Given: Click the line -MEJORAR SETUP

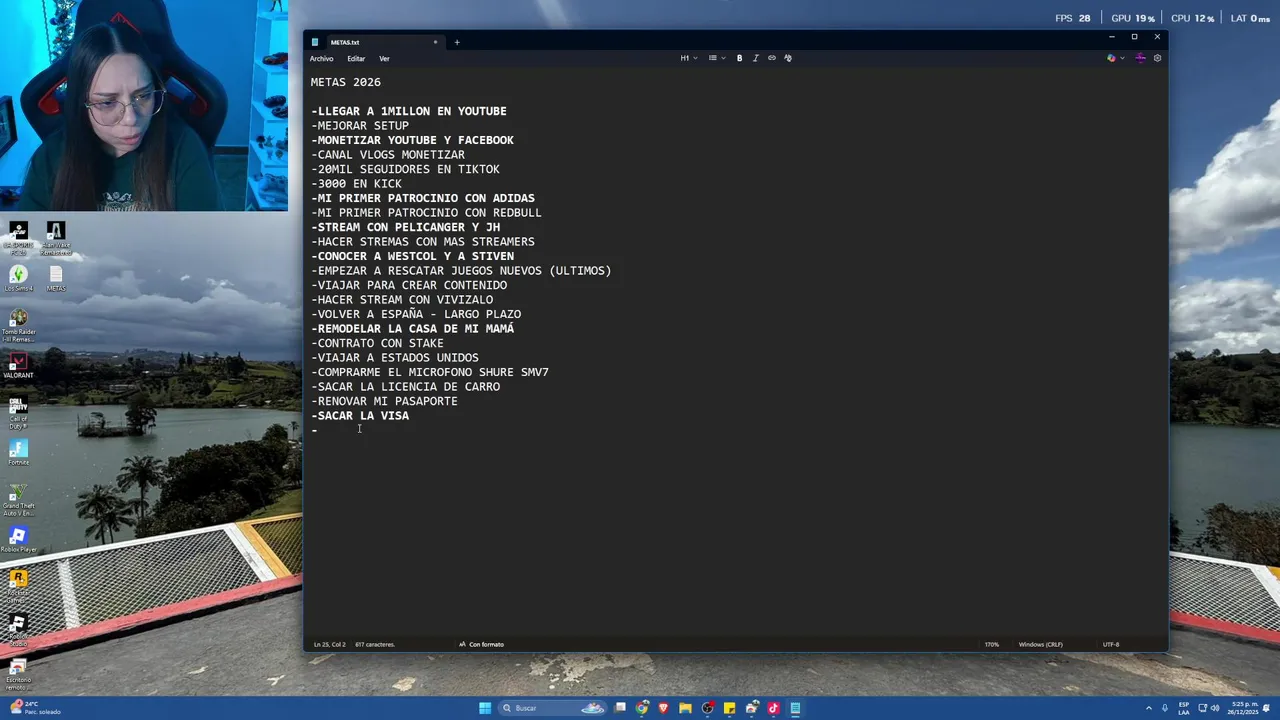Looking at the screenshot, I should (x=360, y=126).
